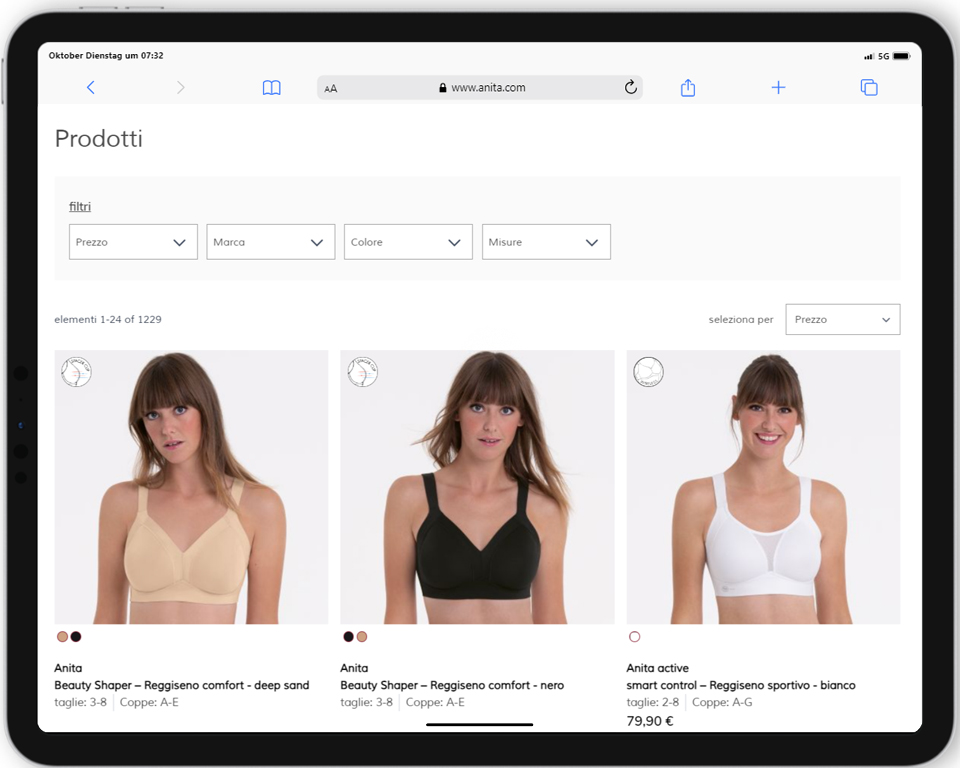Select sand color swatch under nero bra
960x768 pixels.
(362, 636)
